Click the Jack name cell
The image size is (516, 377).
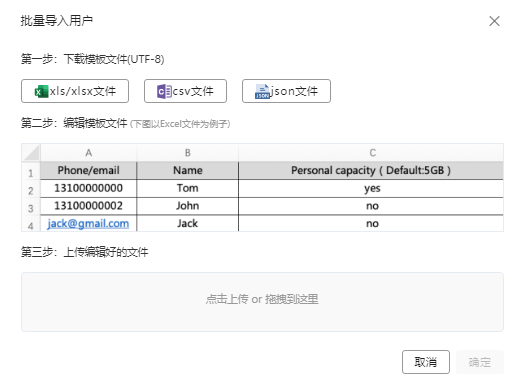[188, 223]
